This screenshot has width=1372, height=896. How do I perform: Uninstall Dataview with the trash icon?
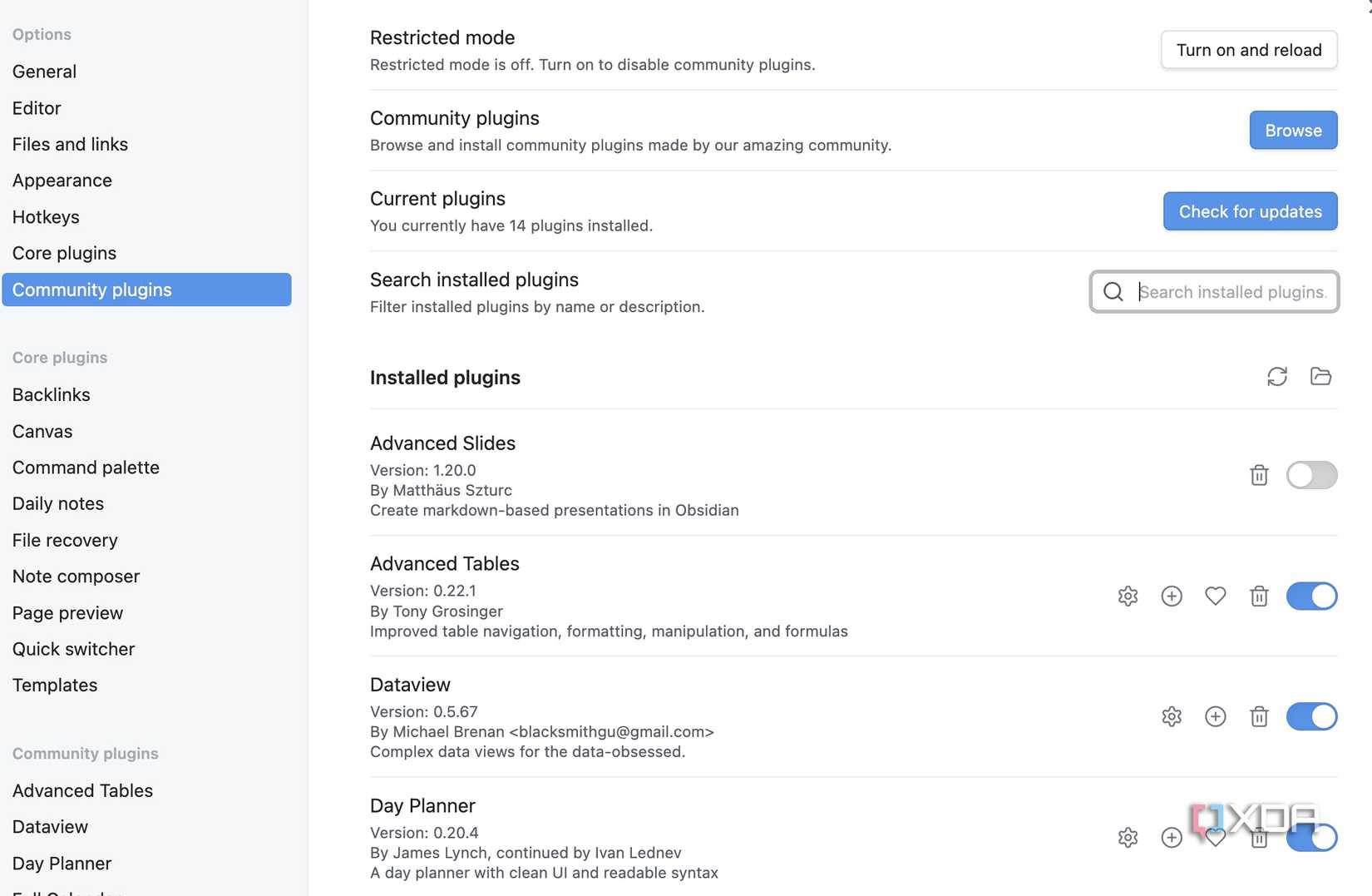coord(1259,716)
